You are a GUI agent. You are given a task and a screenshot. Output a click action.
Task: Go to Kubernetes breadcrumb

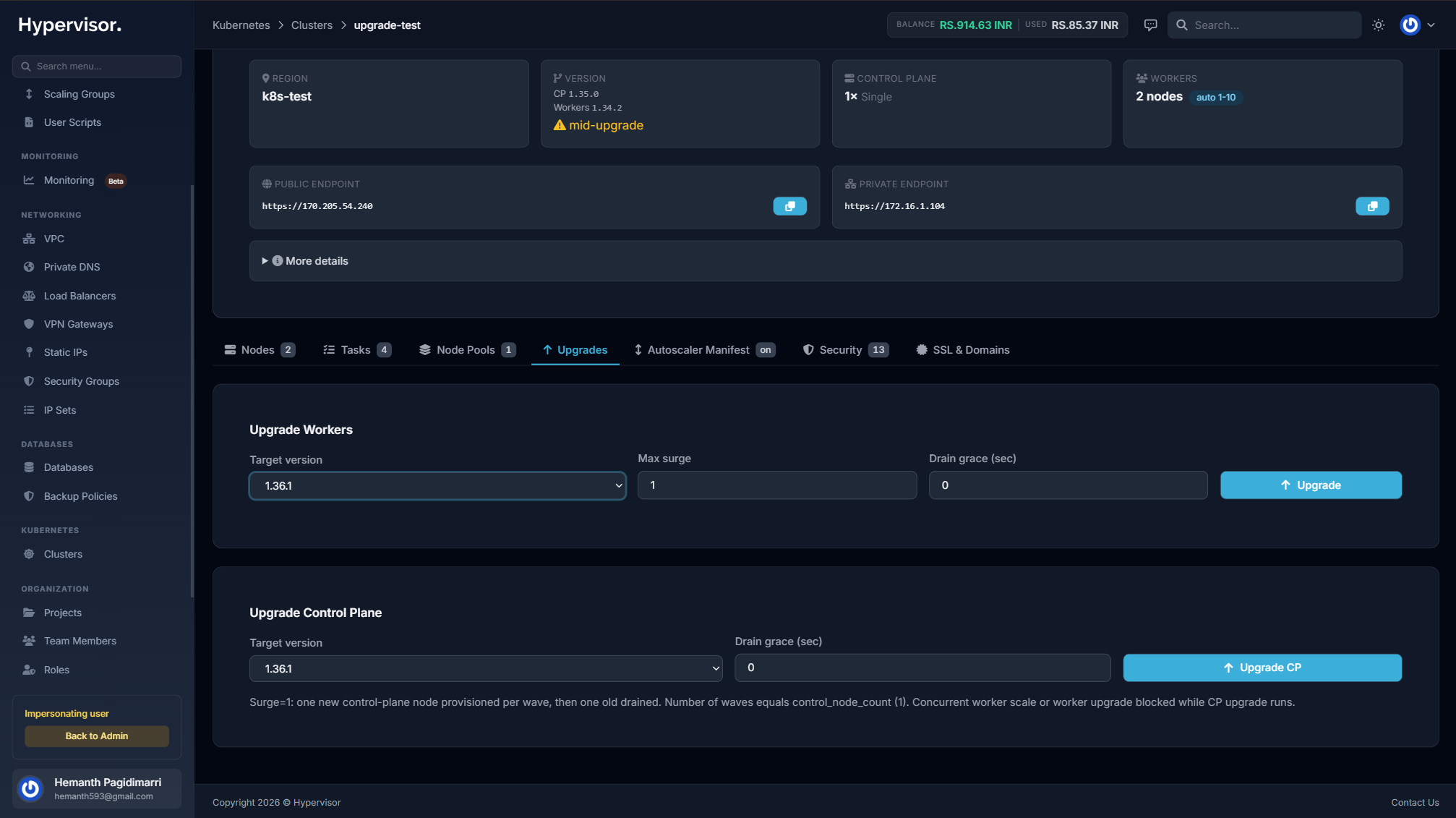pyautogui.click(x=241, y=25)
